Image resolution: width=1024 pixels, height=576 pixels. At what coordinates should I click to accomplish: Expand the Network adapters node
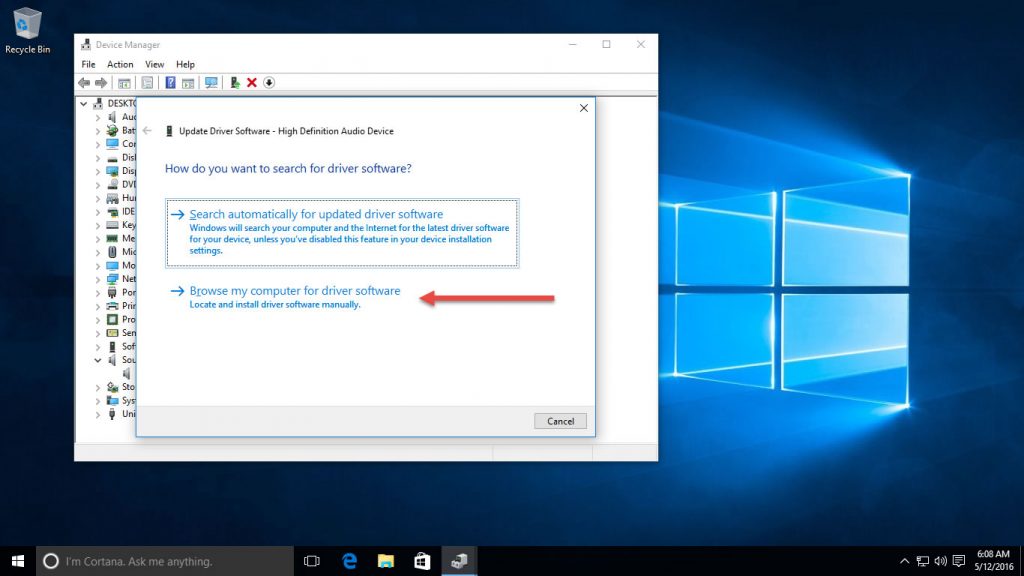click(x=98, y=279)
